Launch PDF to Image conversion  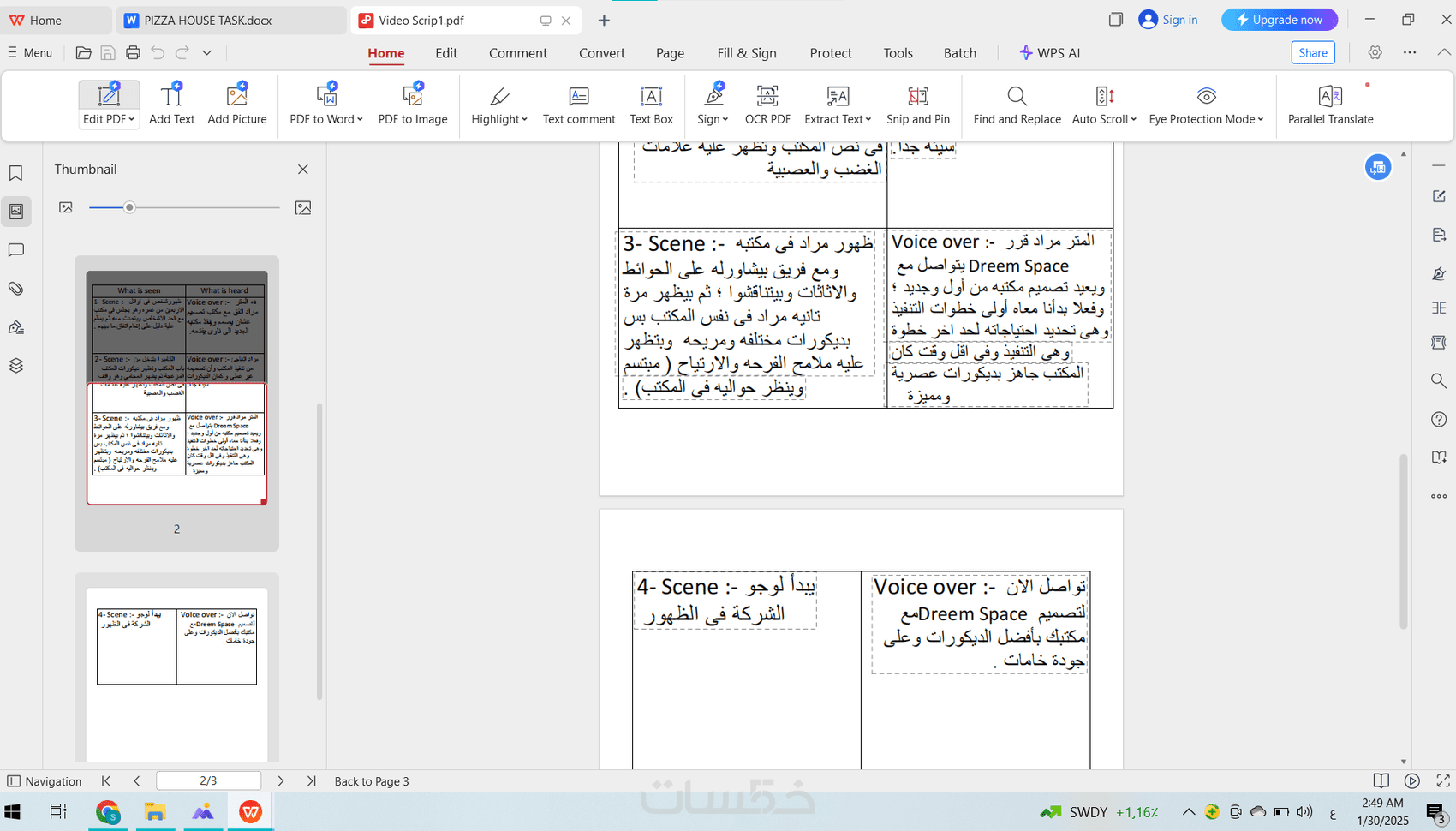coord(413,105)
